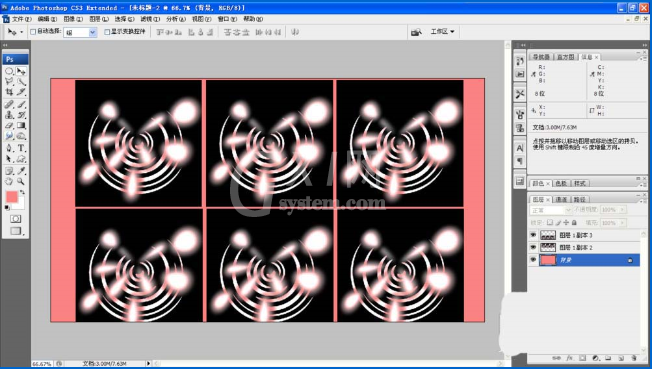This screenshot has width=652, height=369.
Task: Select the Gradient tool
Action: coord(21,125)
